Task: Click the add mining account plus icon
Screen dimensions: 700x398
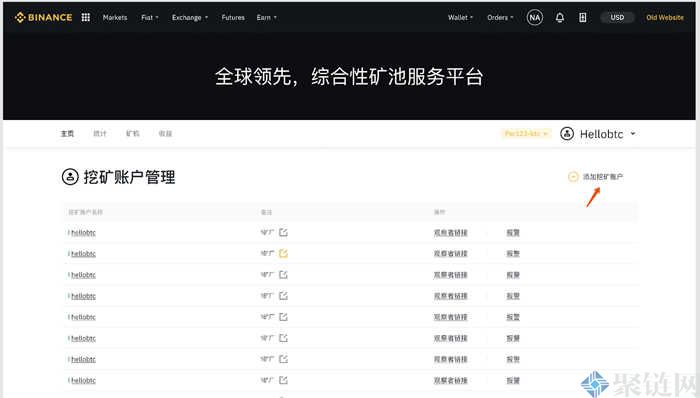Action: tap(573, 177)
